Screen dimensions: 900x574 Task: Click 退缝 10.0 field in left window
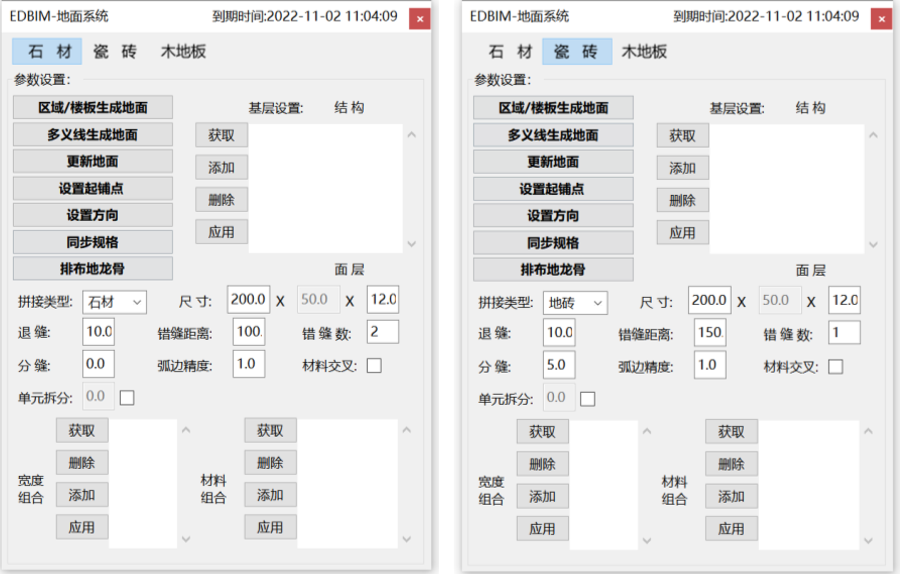point(98,331)
